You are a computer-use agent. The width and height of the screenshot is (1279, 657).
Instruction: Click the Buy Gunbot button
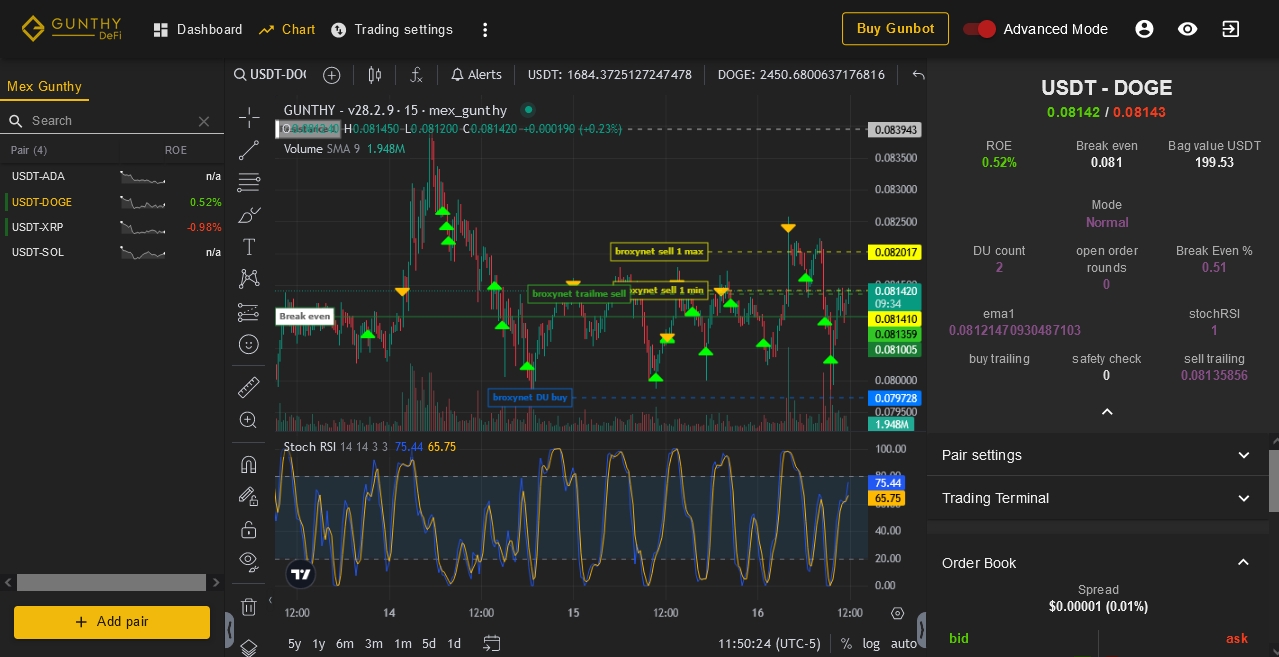(x=895, y=29)
